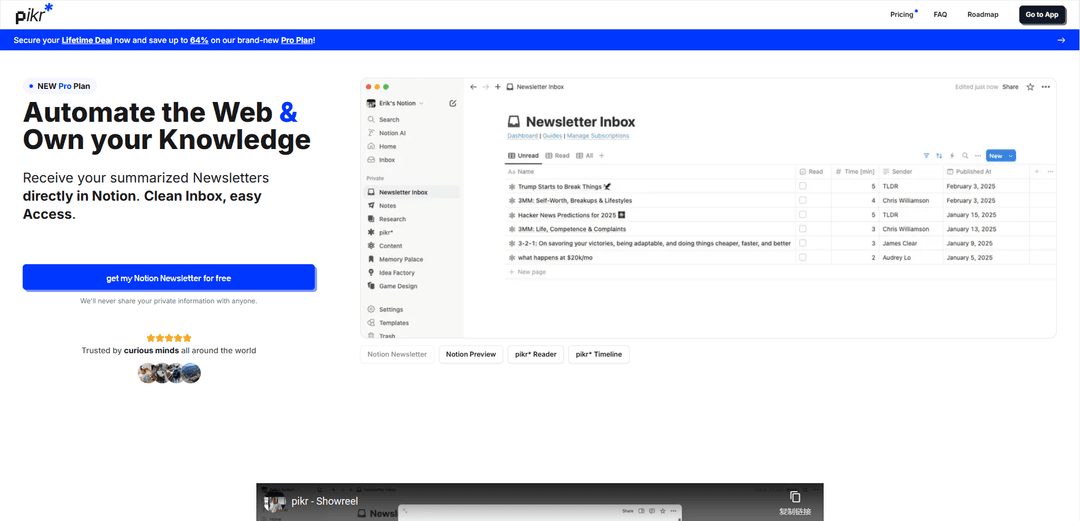Image resolution: width=1080 pixels, height=521 pixels.
Task: Select the Notion Newsletter preview tab
Action: [x=397, y=354]
